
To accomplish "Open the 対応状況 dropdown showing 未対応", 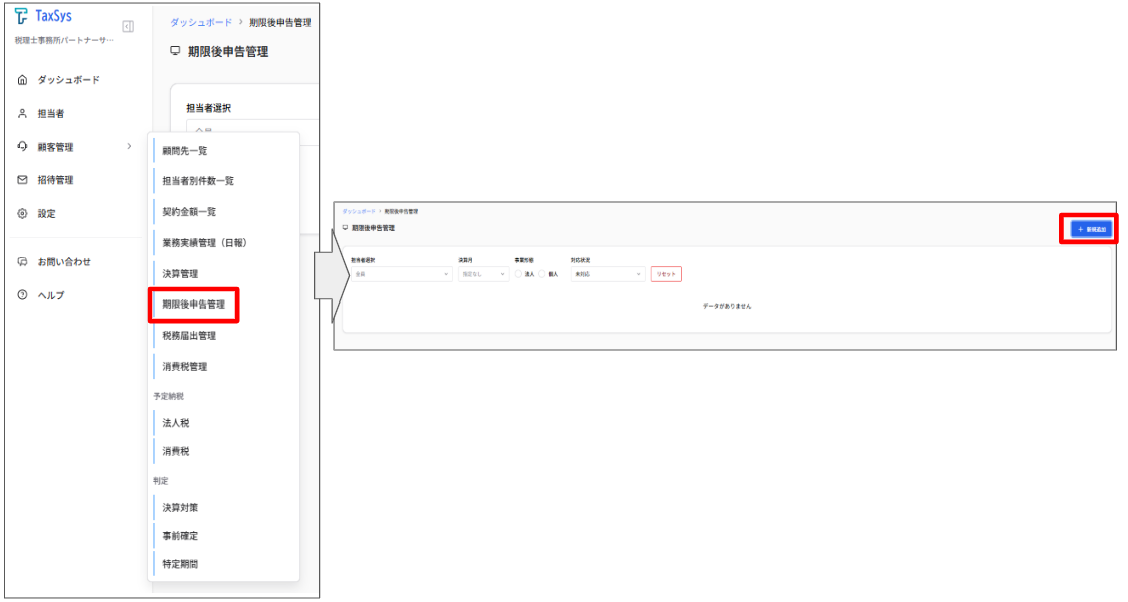I will (x=608, y=274).
